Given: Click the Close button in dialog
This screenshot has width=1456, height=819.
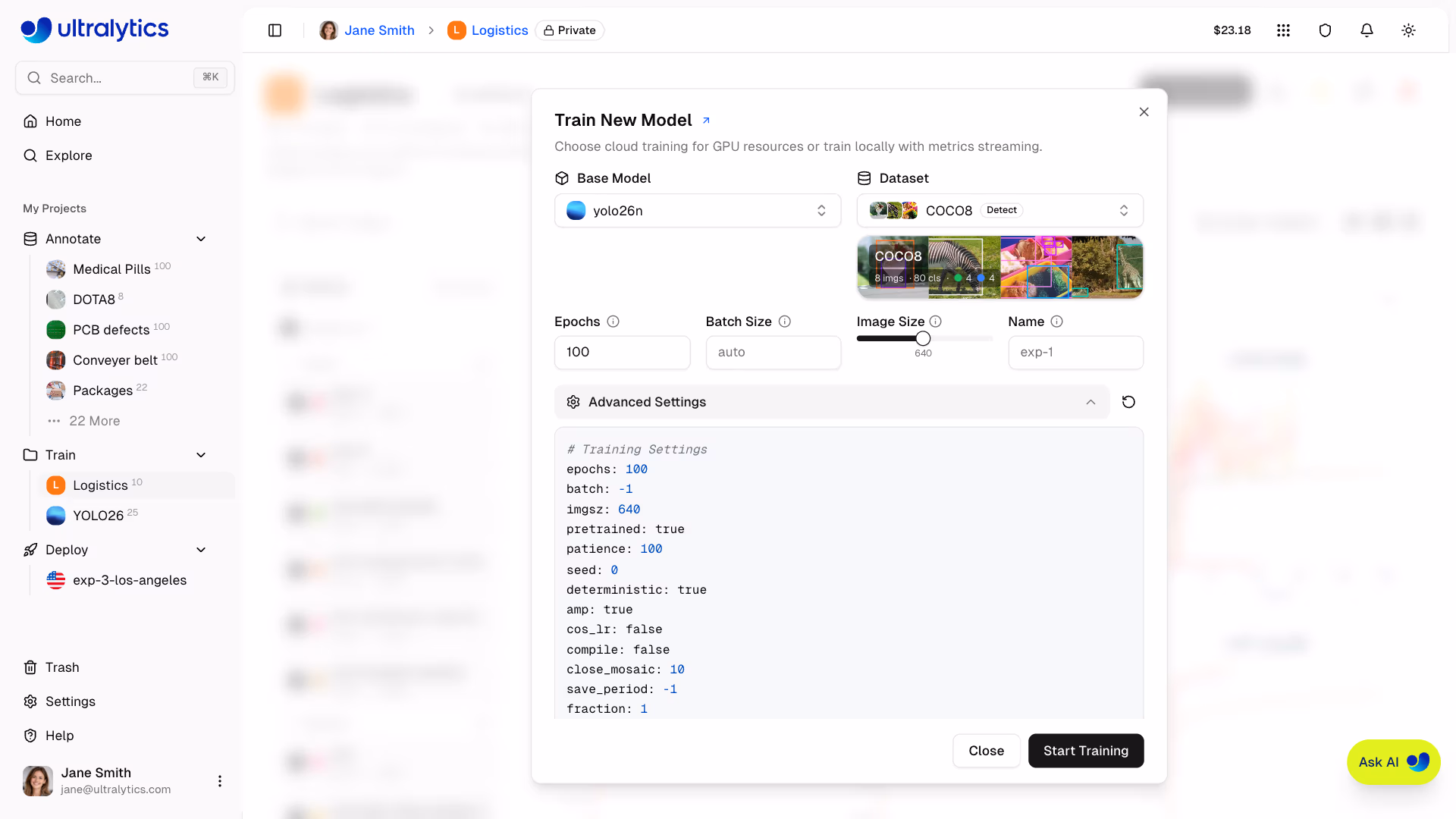Looking at the screenshot, I should 986,751.
